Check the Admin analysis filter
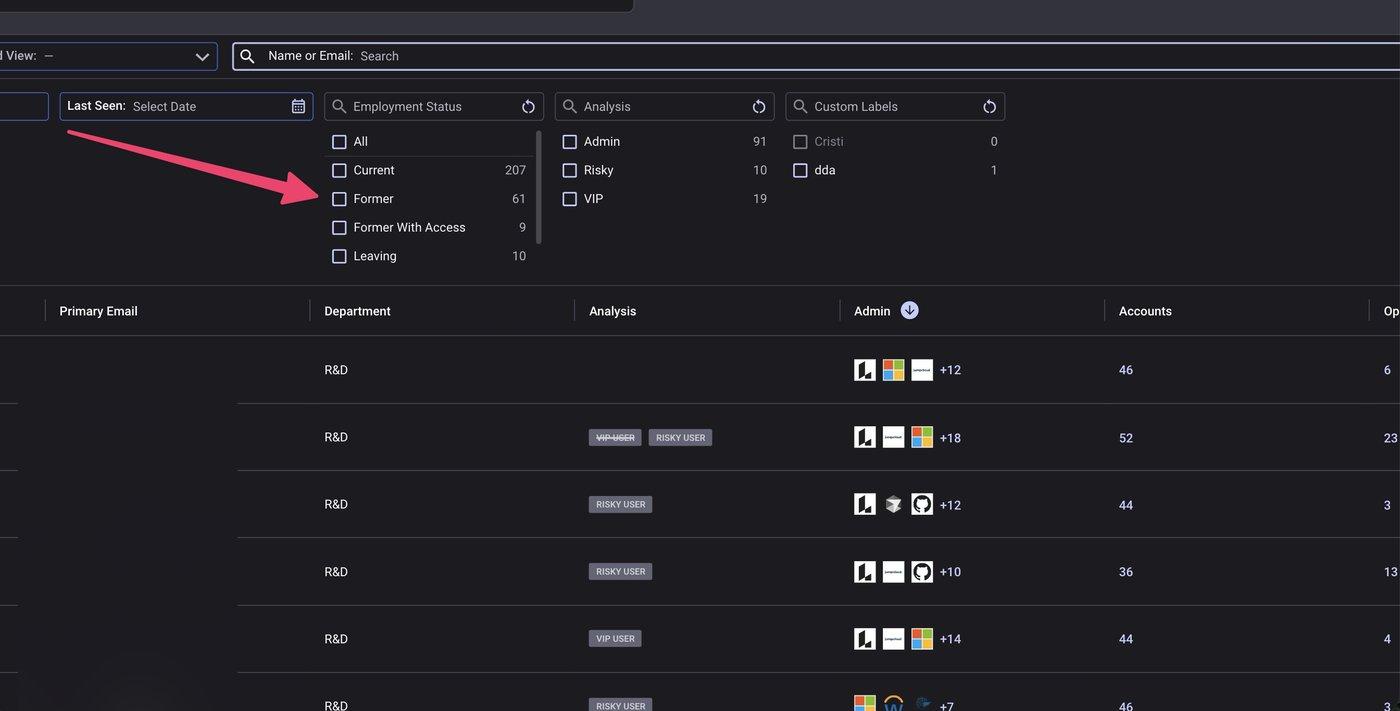The height and width of the screenshot is (711, 1400). [570, 142]
